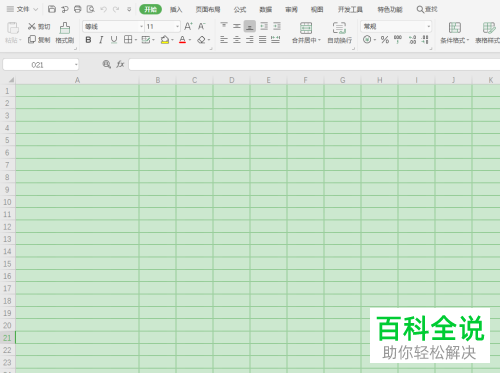500x373 pixels.
Task: Align text to top of cell
Action: [224, 26]
